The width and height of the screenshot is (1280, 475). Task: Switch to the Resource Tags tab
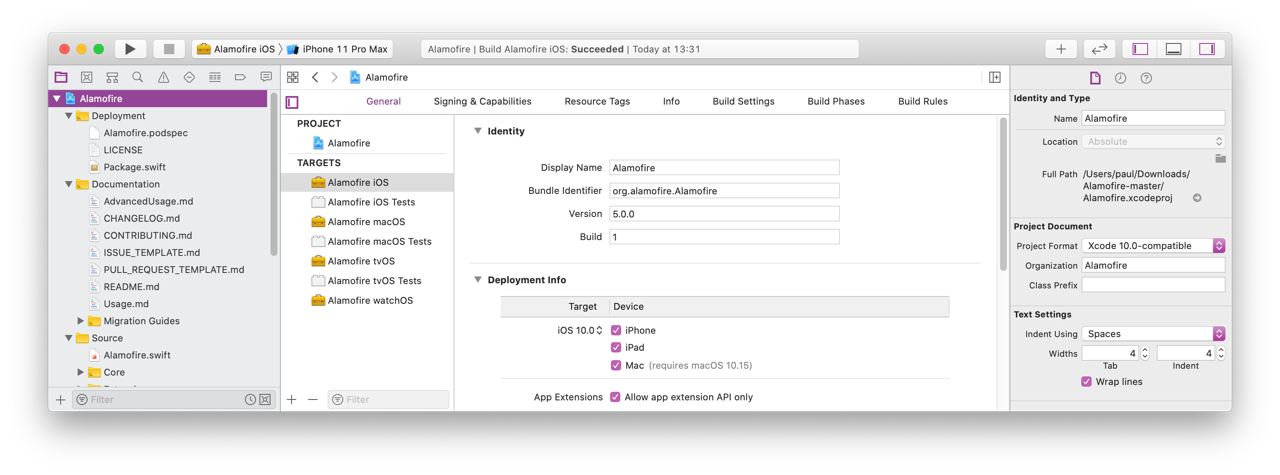point(597,101)
